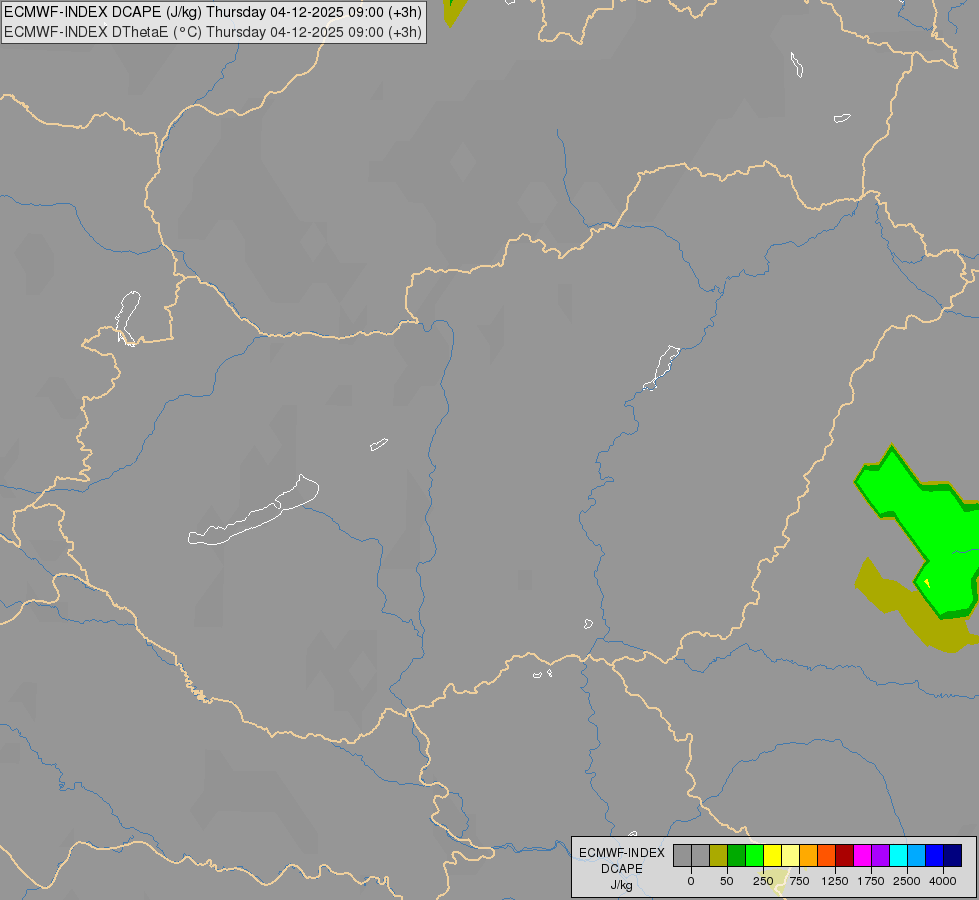Click the tiny yellow spot inside the green area
Screen dimensions: 979x900
927,583
